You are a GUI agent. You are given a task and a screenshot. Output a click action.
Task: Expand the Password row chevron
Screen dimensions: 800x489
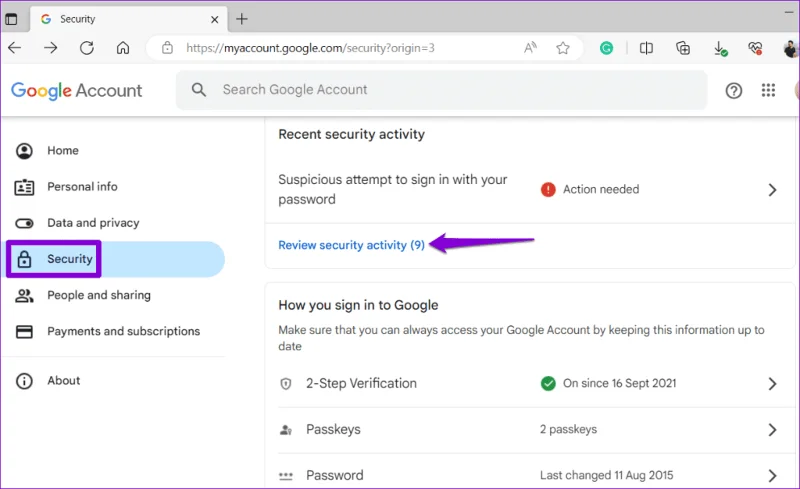pos(772,476)
